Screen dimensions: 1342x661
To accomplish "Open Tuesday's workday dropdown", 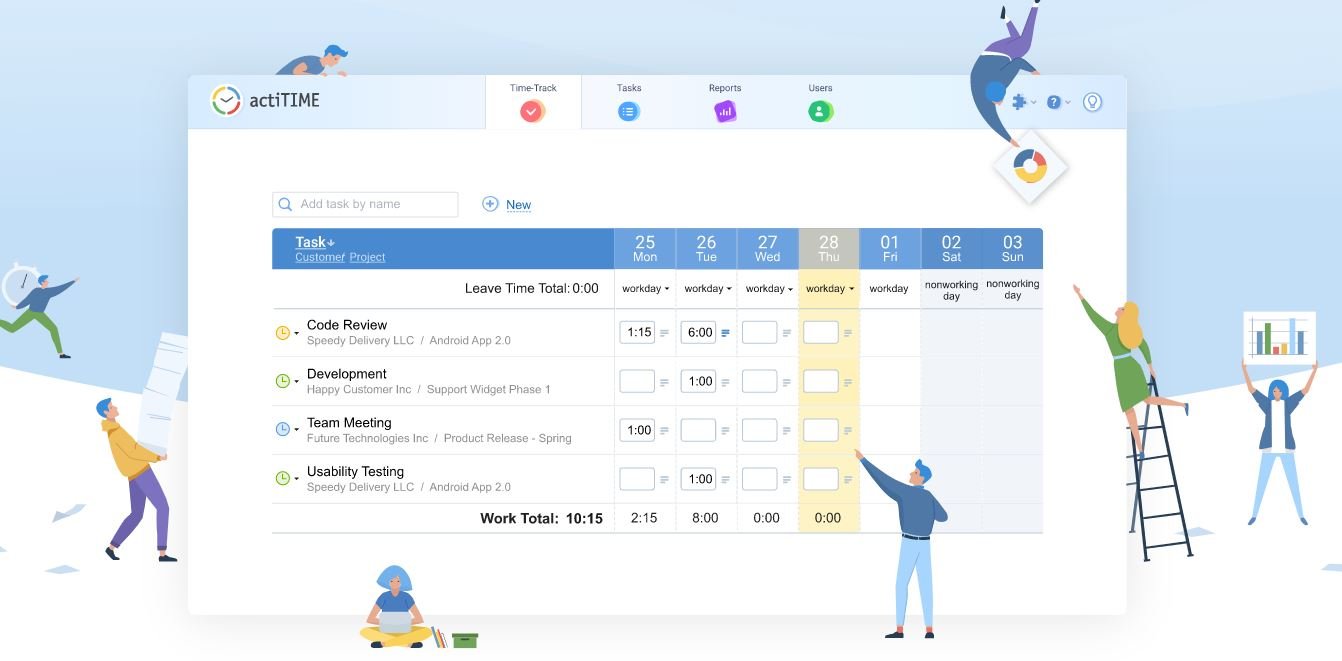I will (707, 289).
